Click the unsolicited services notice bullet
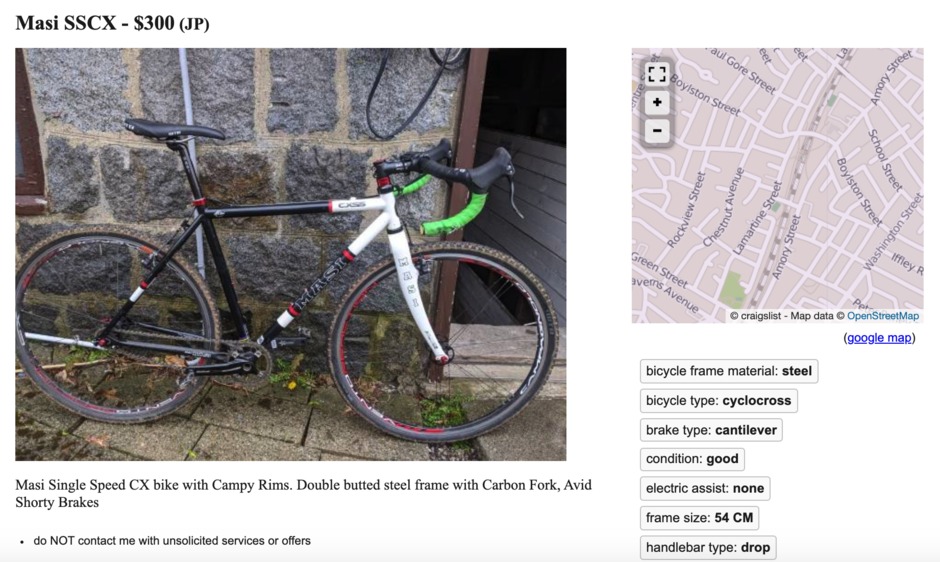 [172, 541]
